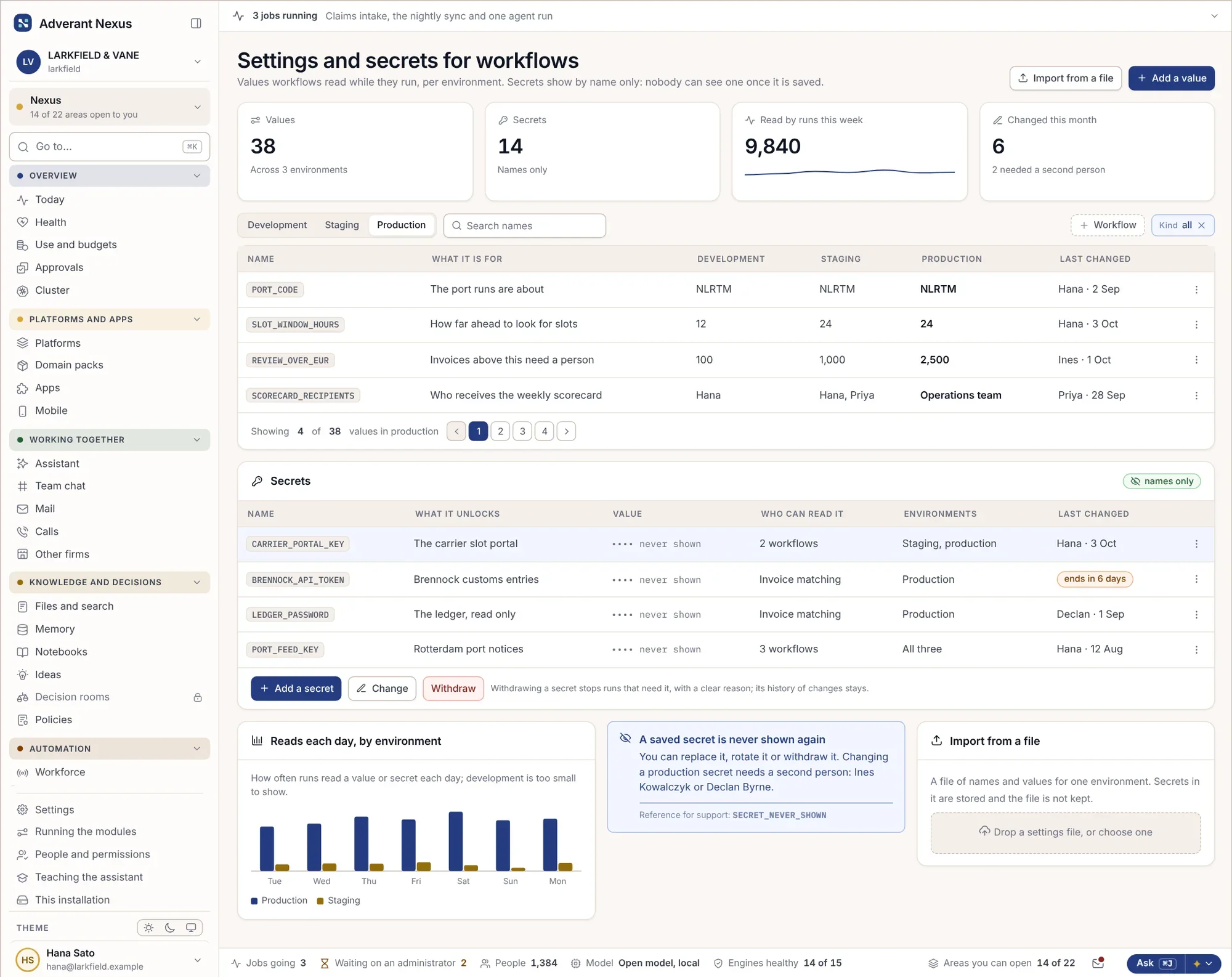
Task: Click the Drop a settings file area
Action: click(1065, 832)
